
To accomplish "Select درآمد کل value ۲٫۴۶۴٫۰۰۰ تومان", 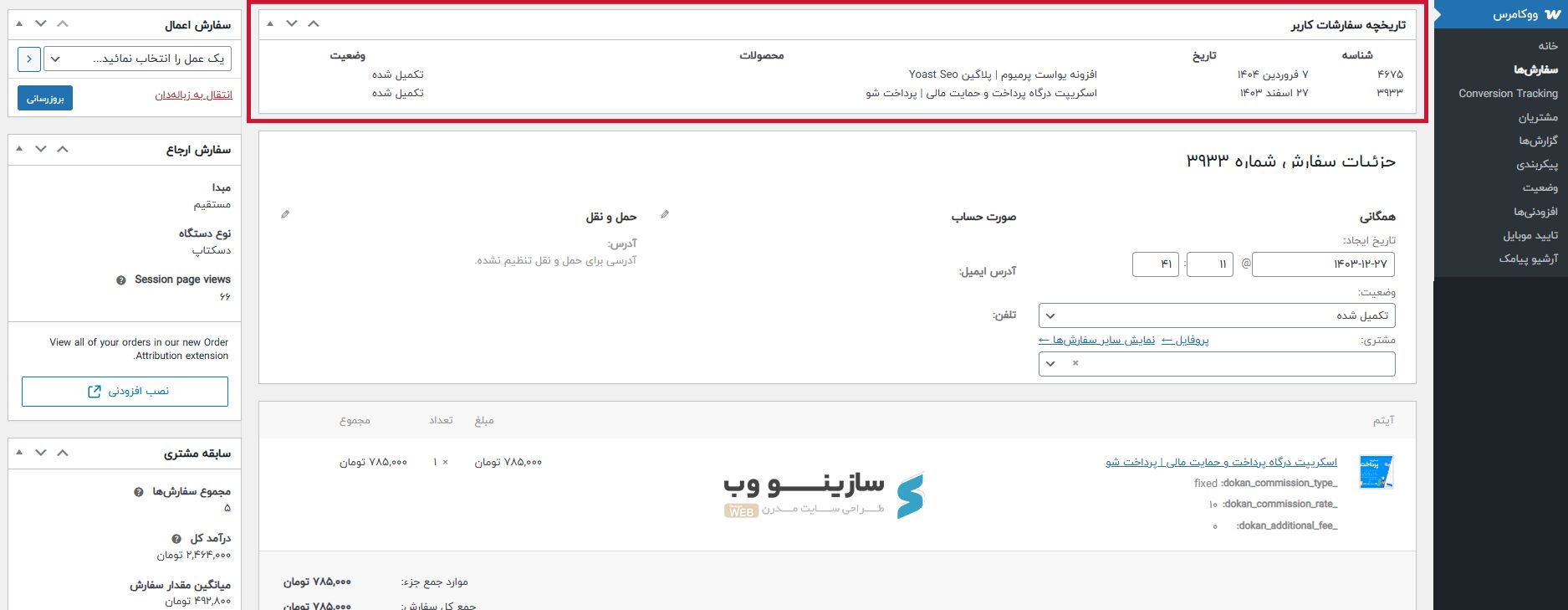I will tap(194, 555).
